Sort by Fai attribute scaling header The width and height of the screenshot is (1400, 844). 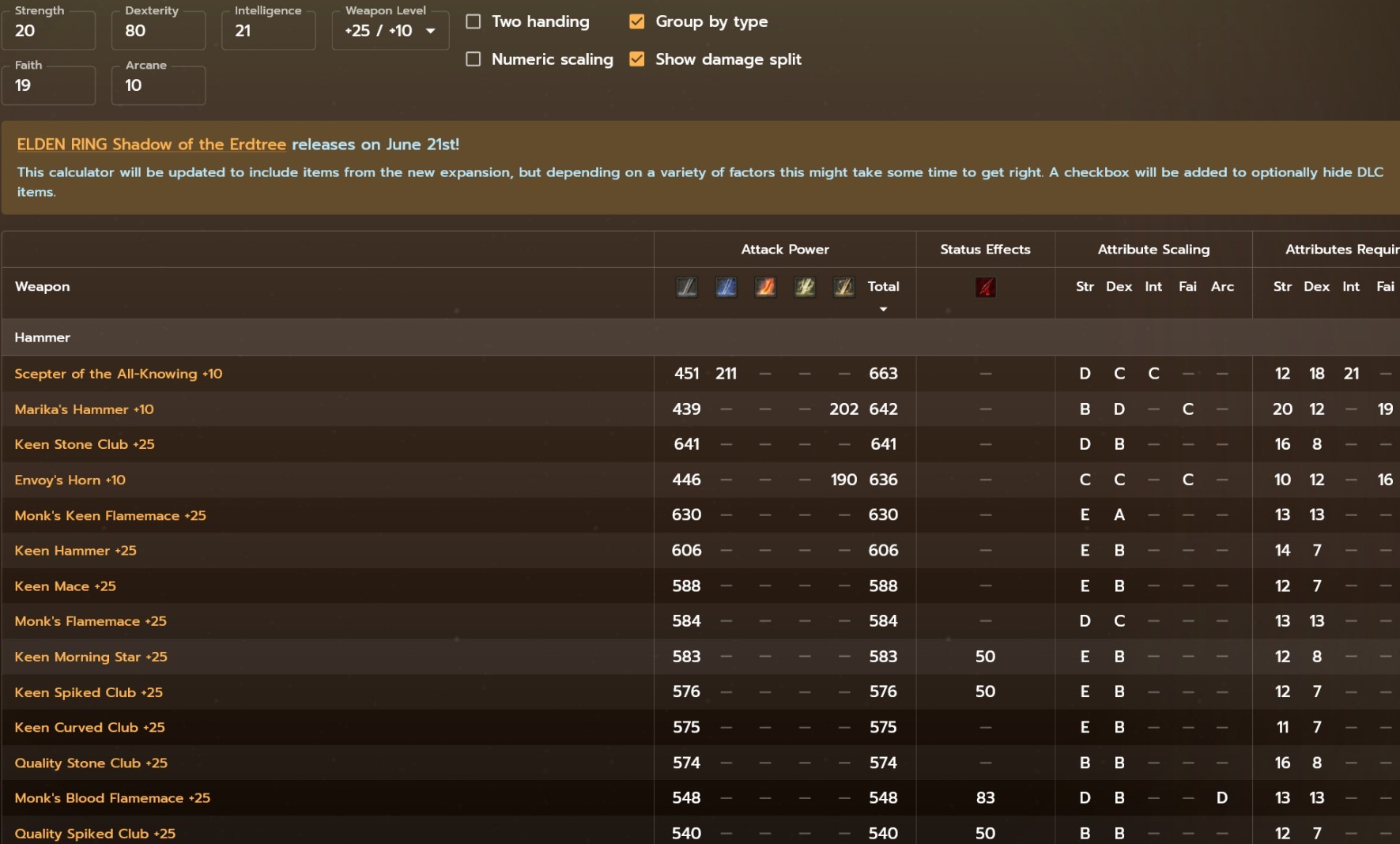pyautogui.click(x=1187, y=287)
